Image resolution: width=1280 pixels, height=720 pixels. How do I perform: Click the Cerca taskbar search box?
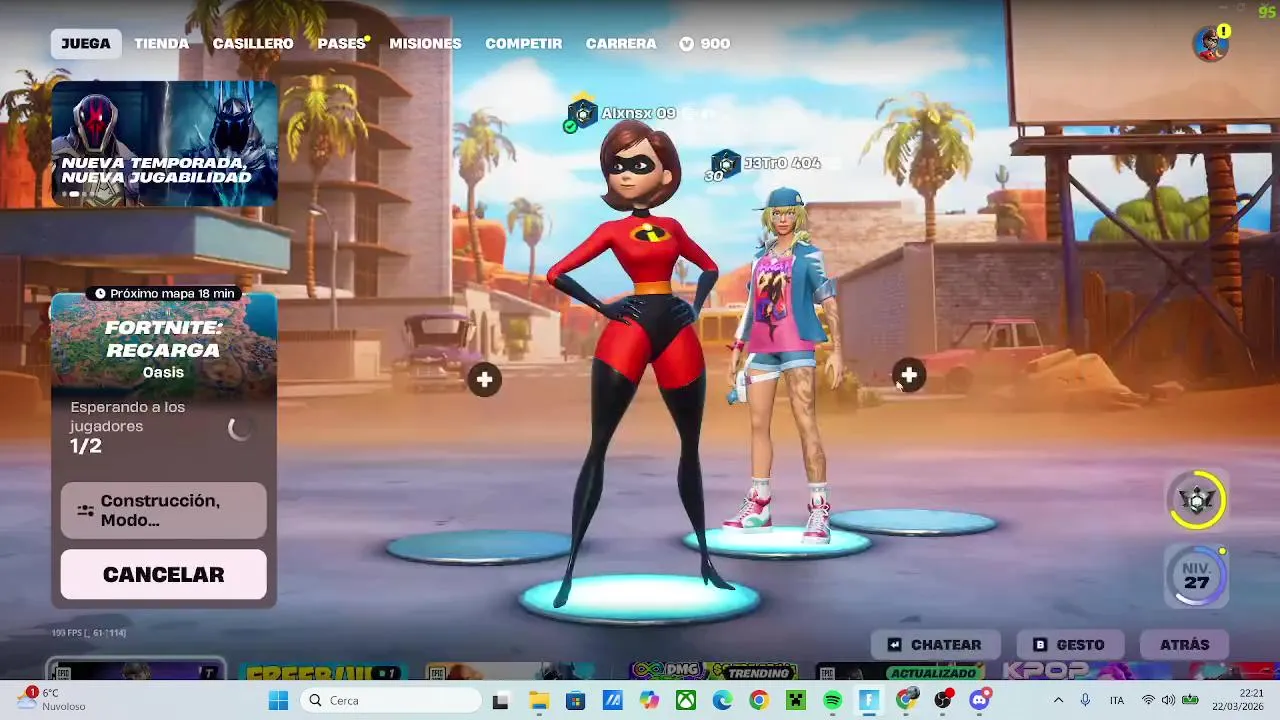[x=390, y=700]
